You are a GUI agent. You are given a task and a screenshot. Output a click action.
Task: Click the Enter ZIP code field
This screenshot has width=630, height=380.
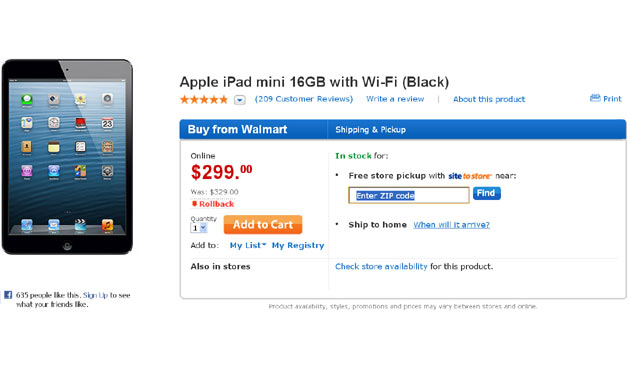pos(409,196)
